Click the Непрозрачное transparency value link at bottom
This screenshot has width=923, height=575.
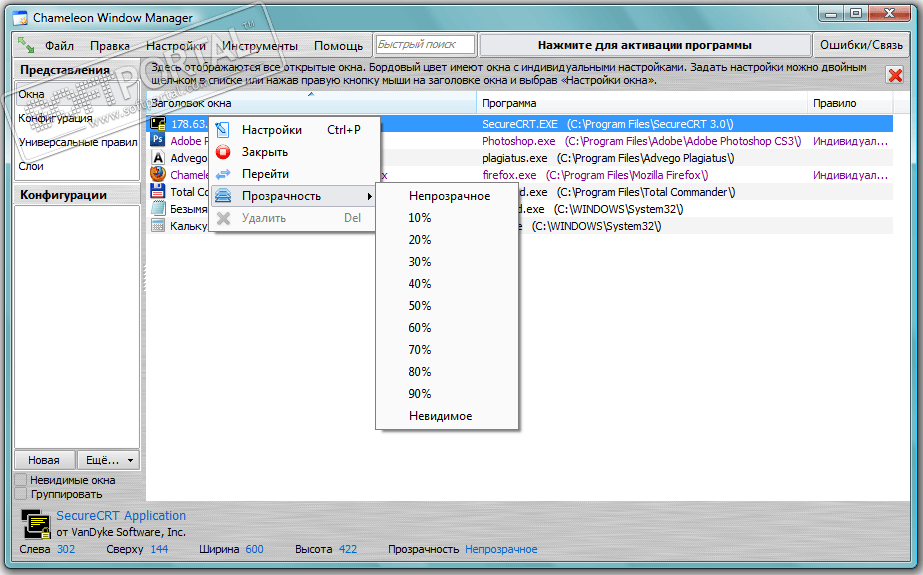[x=501, y=549]
